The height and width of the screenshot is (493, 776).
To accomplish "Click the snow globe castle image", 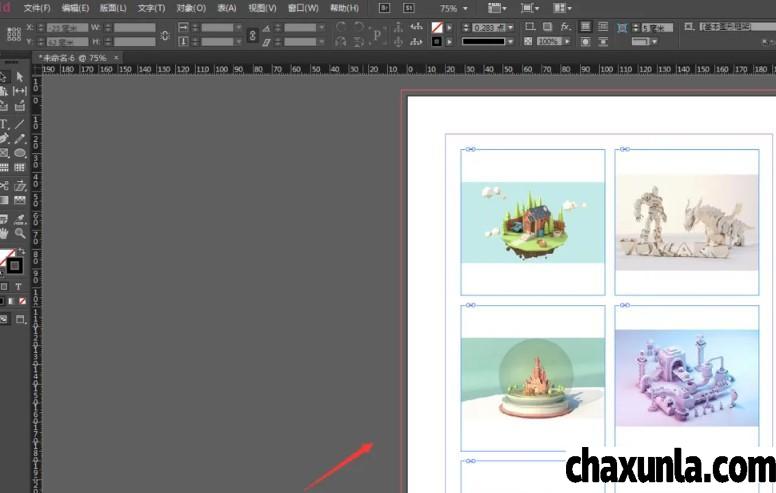I will click(533, 379).
